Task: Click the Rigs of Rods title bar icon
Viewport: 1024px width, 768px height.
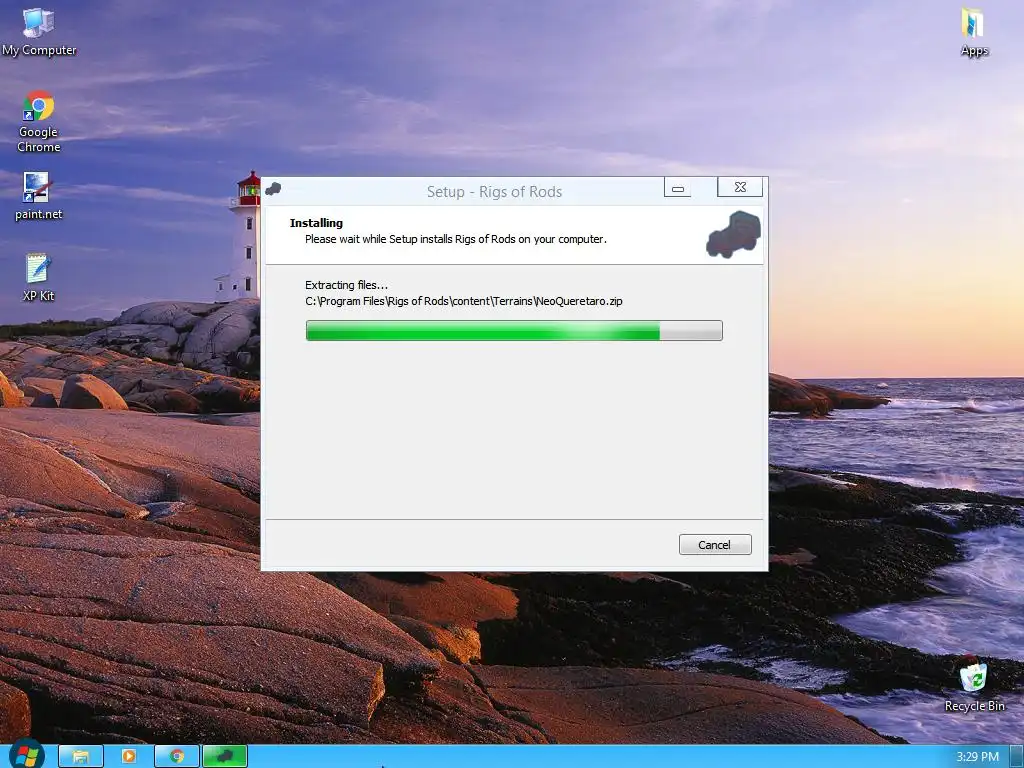Action: point(273,190)
